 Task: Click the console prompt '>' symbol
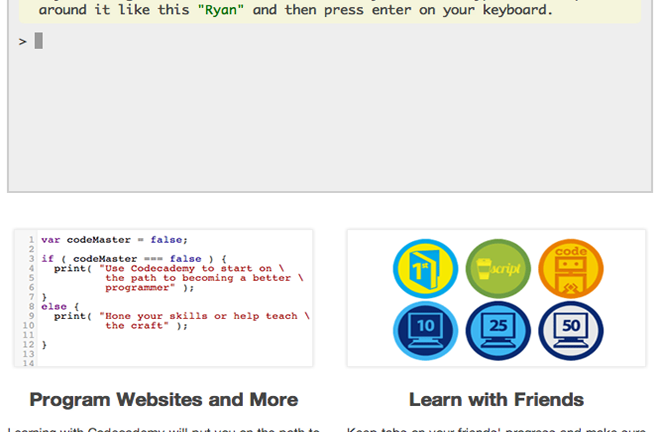click(x=22, y=41)
